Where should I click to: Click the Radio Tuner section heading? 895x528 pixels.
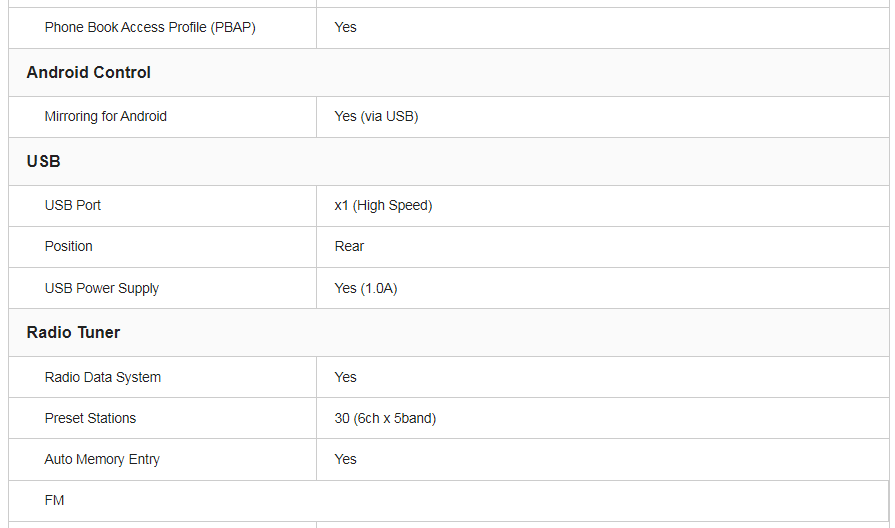click(73, 332)
